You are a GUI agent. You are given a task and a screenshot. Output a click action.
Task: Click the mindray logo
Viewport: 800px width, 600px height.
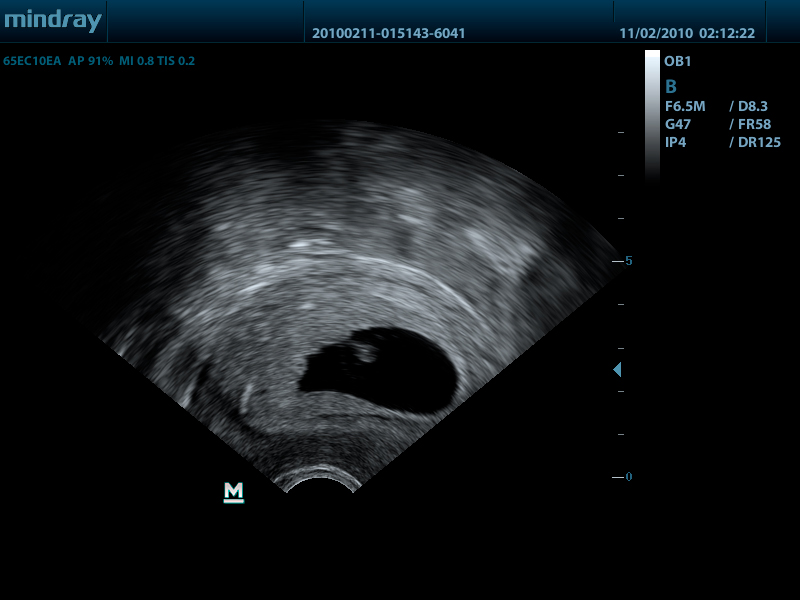[52, 21]
